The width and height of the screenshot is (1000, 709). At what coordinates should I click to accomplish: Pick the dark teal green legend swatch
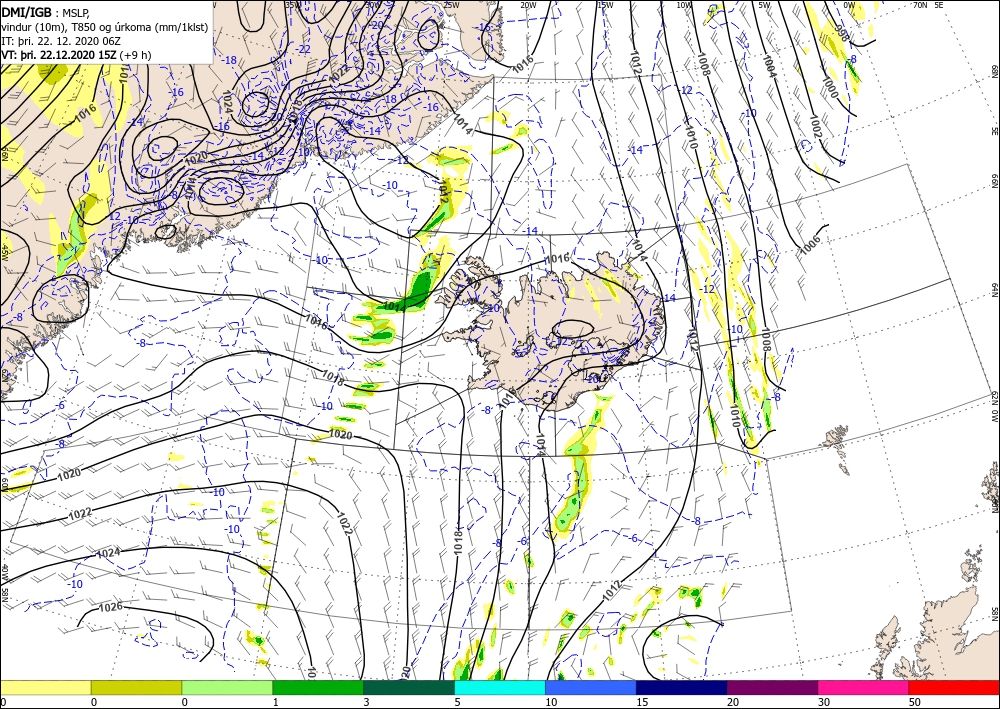click(409, 687)
